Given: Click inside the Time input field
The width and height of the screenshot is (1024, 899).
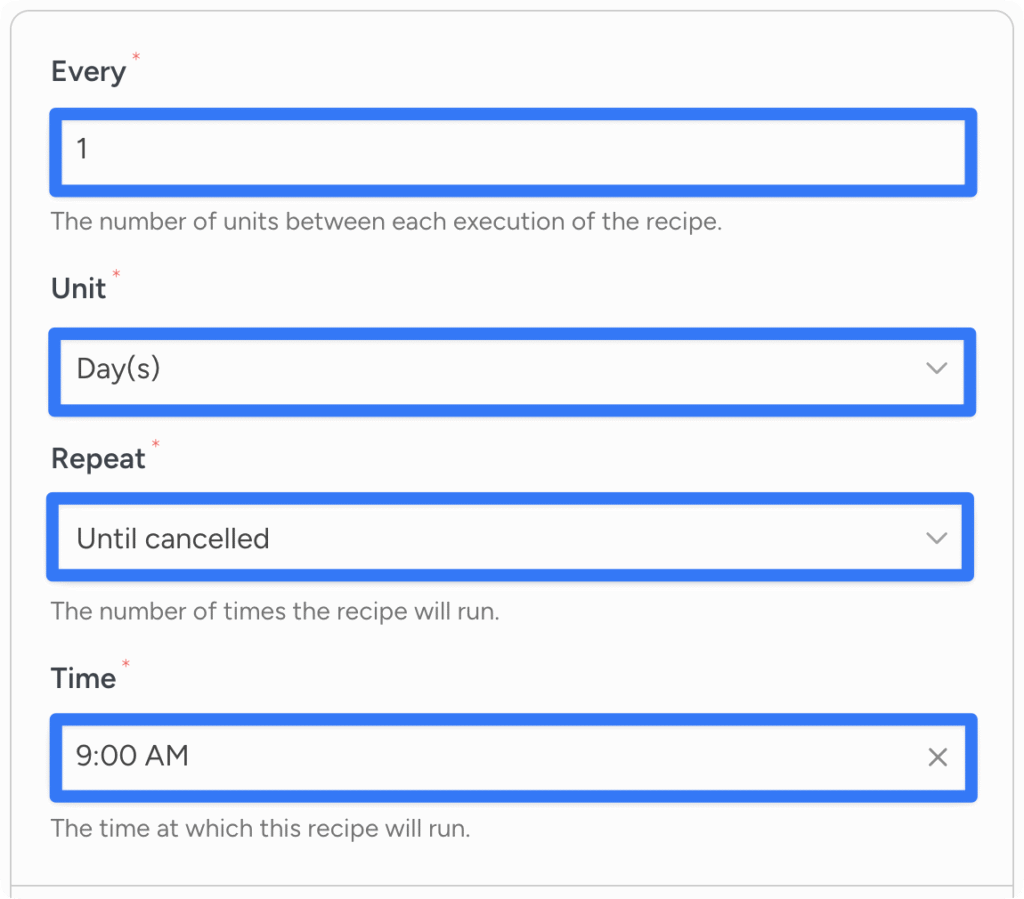Looking at the screenshot, I should tap(400, 757).
